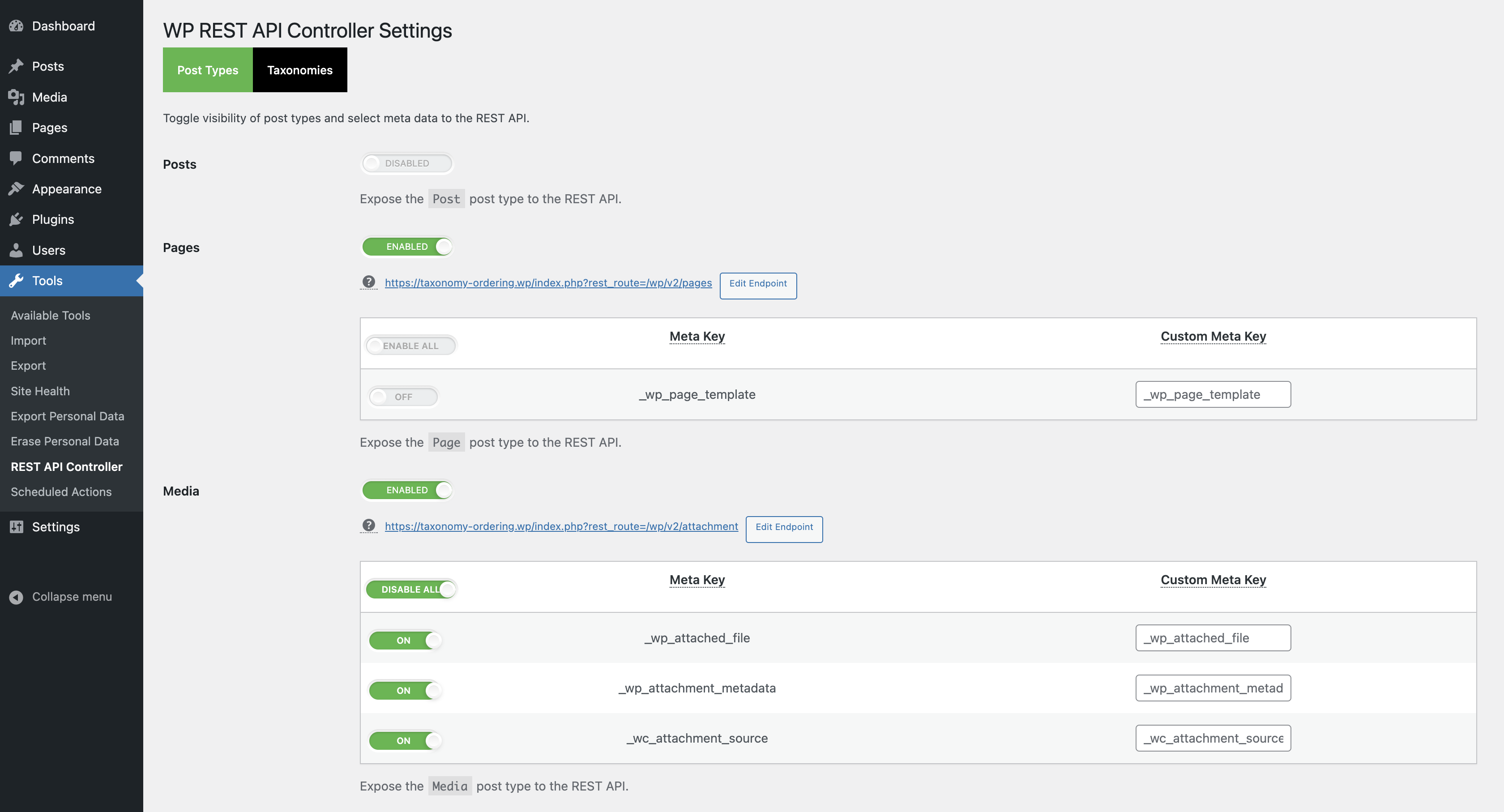Switch to the Taxonomies tab

pyautogui.click(x=300, y=69)
